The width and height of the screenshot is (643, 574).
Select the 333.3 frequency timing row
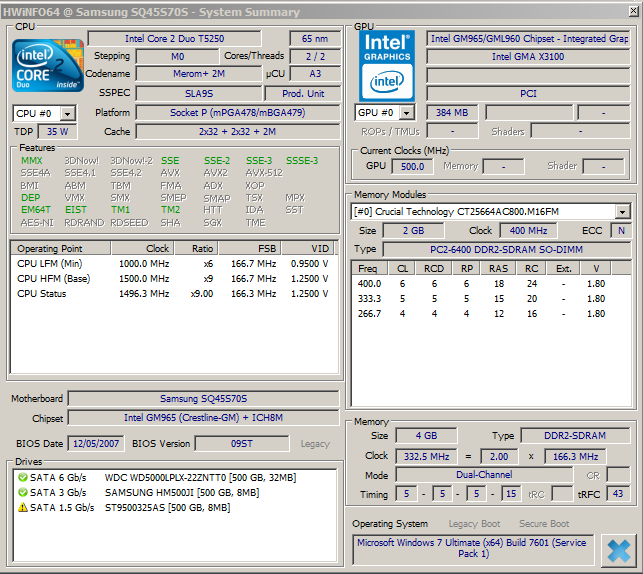[491, 298]
